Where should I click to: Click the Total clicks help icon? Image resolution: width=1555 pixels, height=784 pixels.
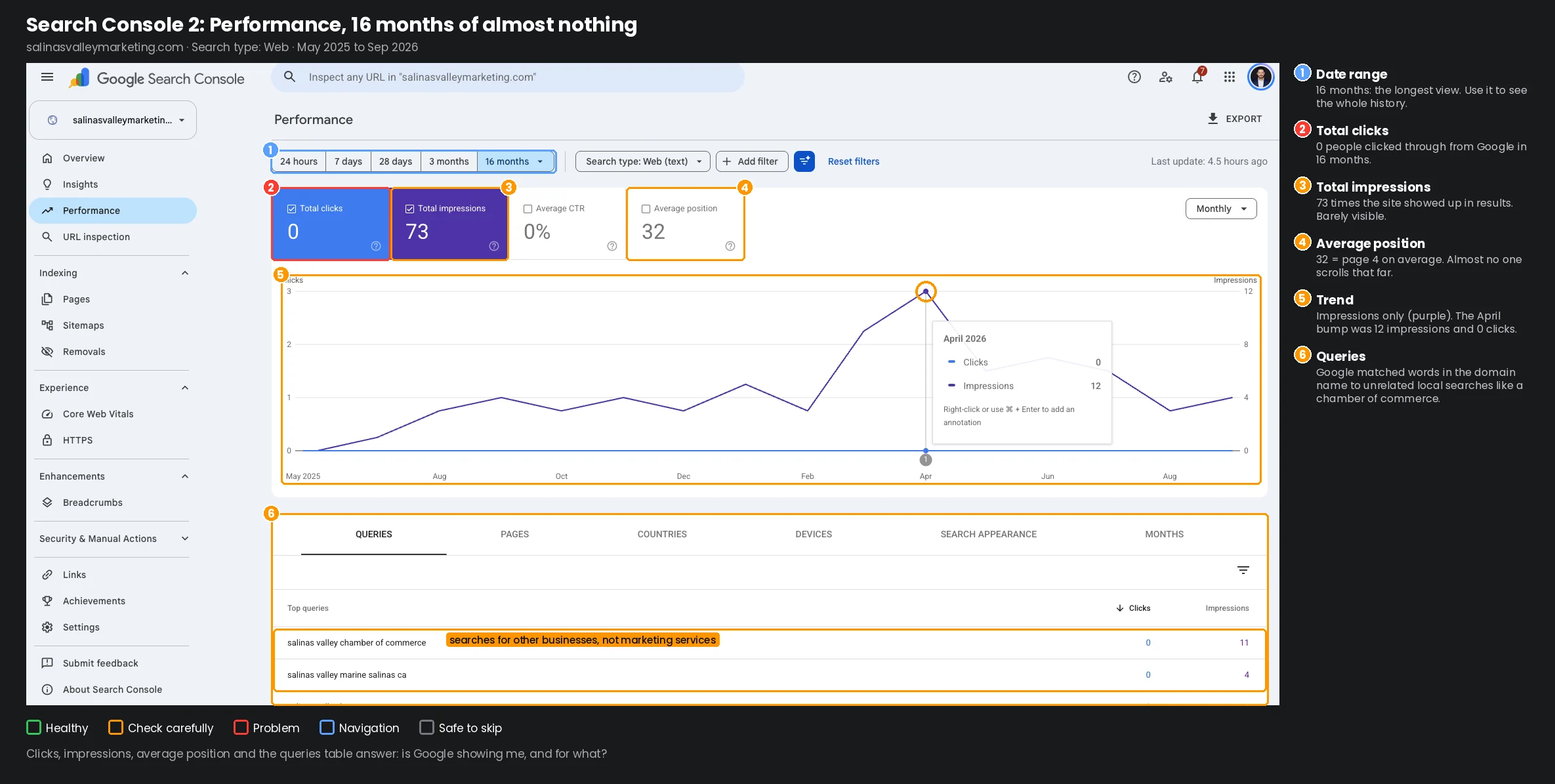(376, 246)
